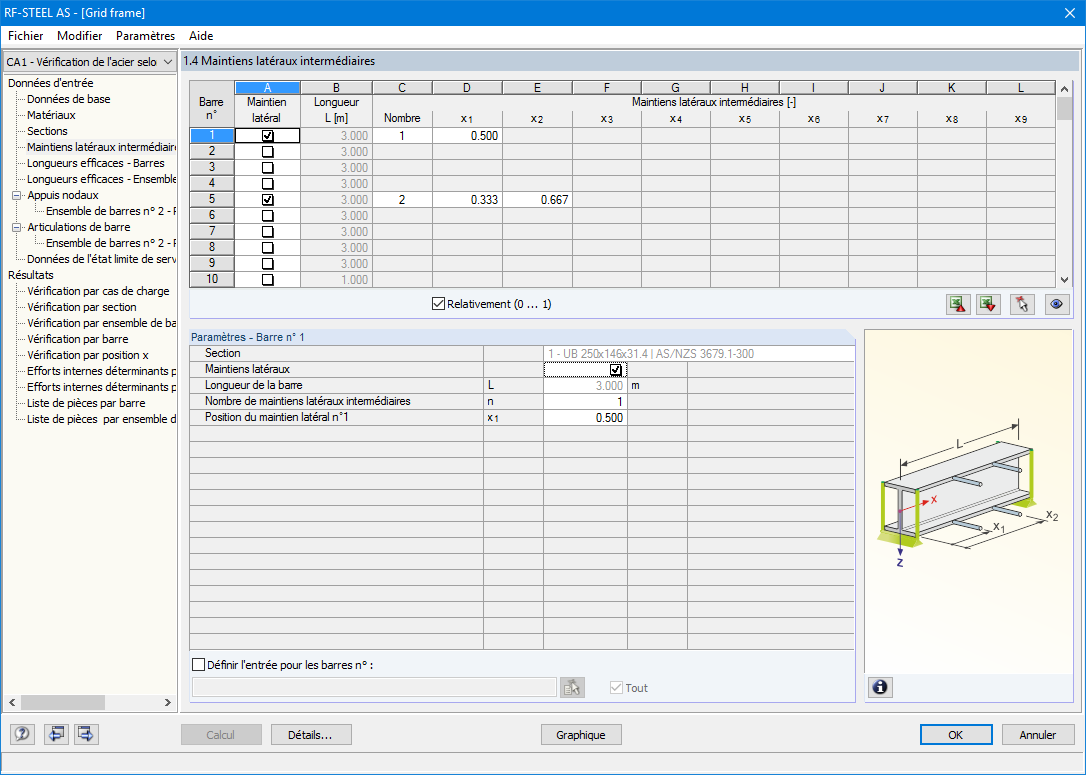This screenshot has height=775, width=1086.
Task: Click the Graphique button
Action: [x=580, y=735]
